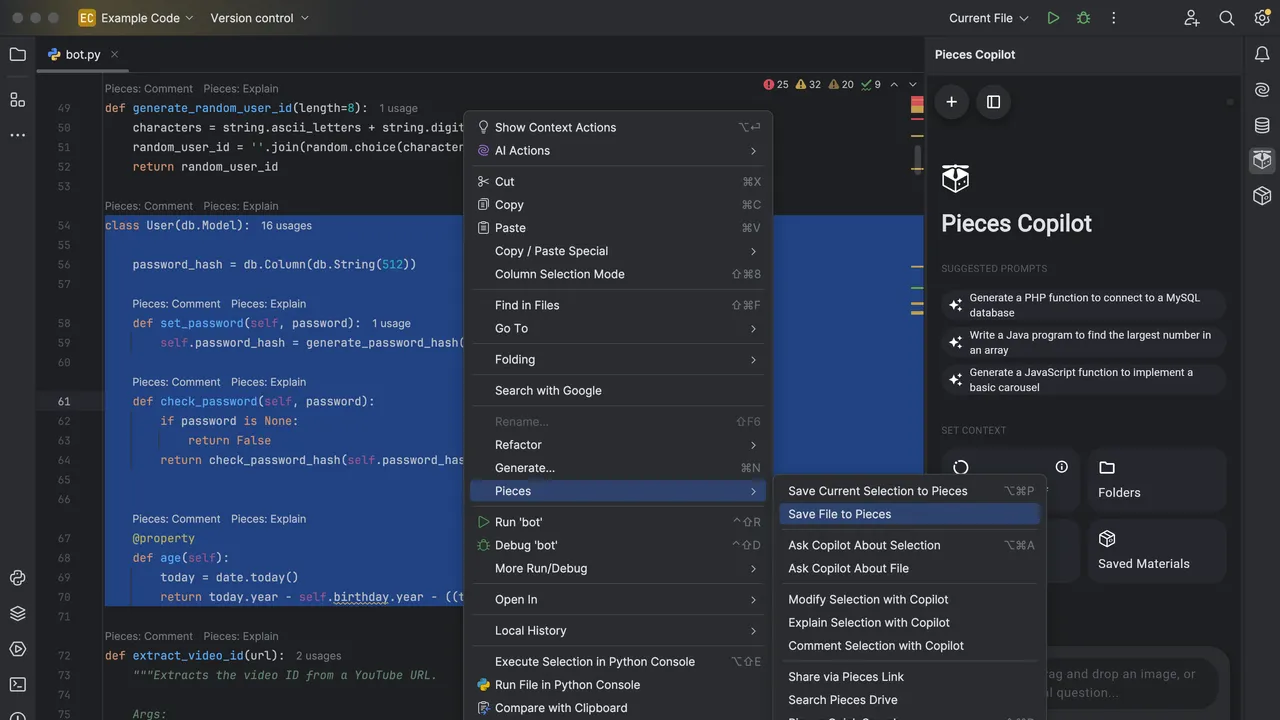This screenshot has width=1280, height=720.
Task: Open the Services layers icon
Action: 17,613
